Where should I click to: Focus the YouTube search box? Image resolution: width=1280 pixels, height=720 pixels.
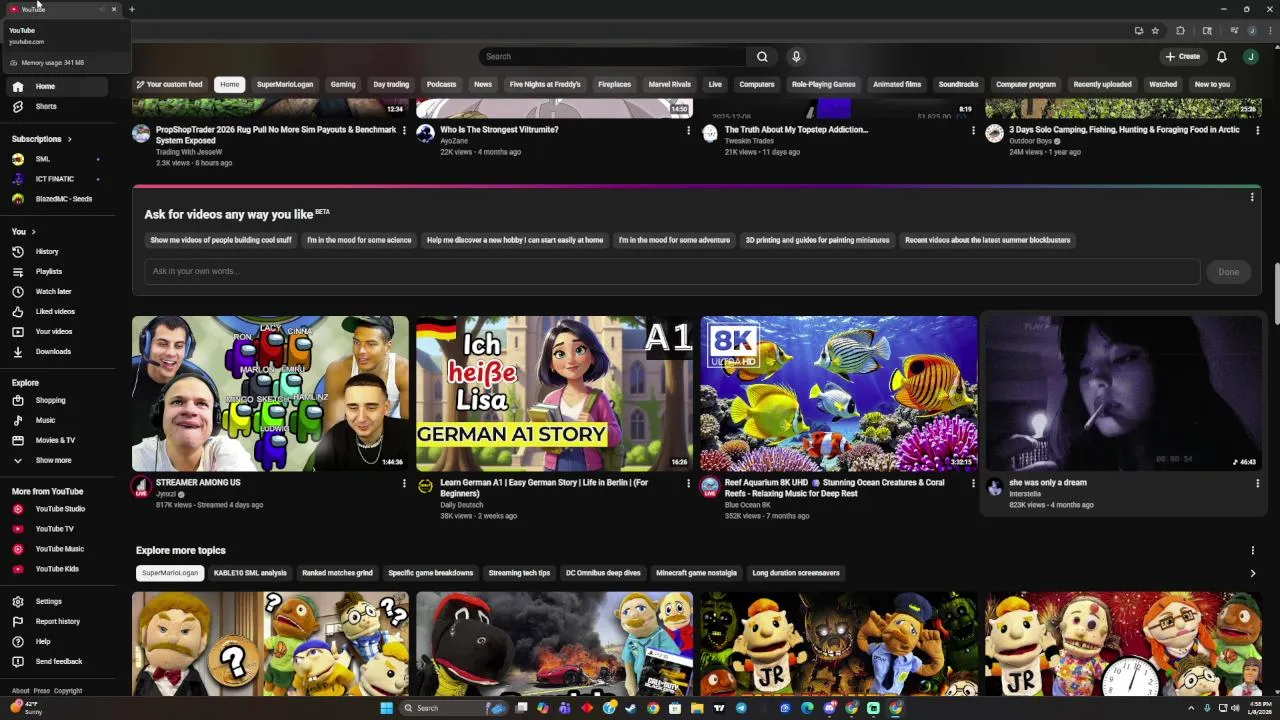pos(612,57)
